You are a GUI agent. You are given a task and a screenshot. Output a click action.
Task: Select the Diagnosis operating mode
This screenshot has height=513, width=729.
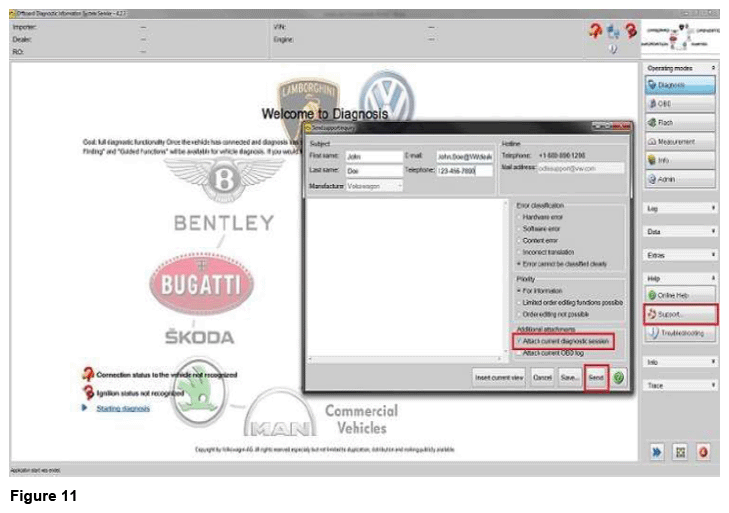pyautogui.click(x=680, y=85)
